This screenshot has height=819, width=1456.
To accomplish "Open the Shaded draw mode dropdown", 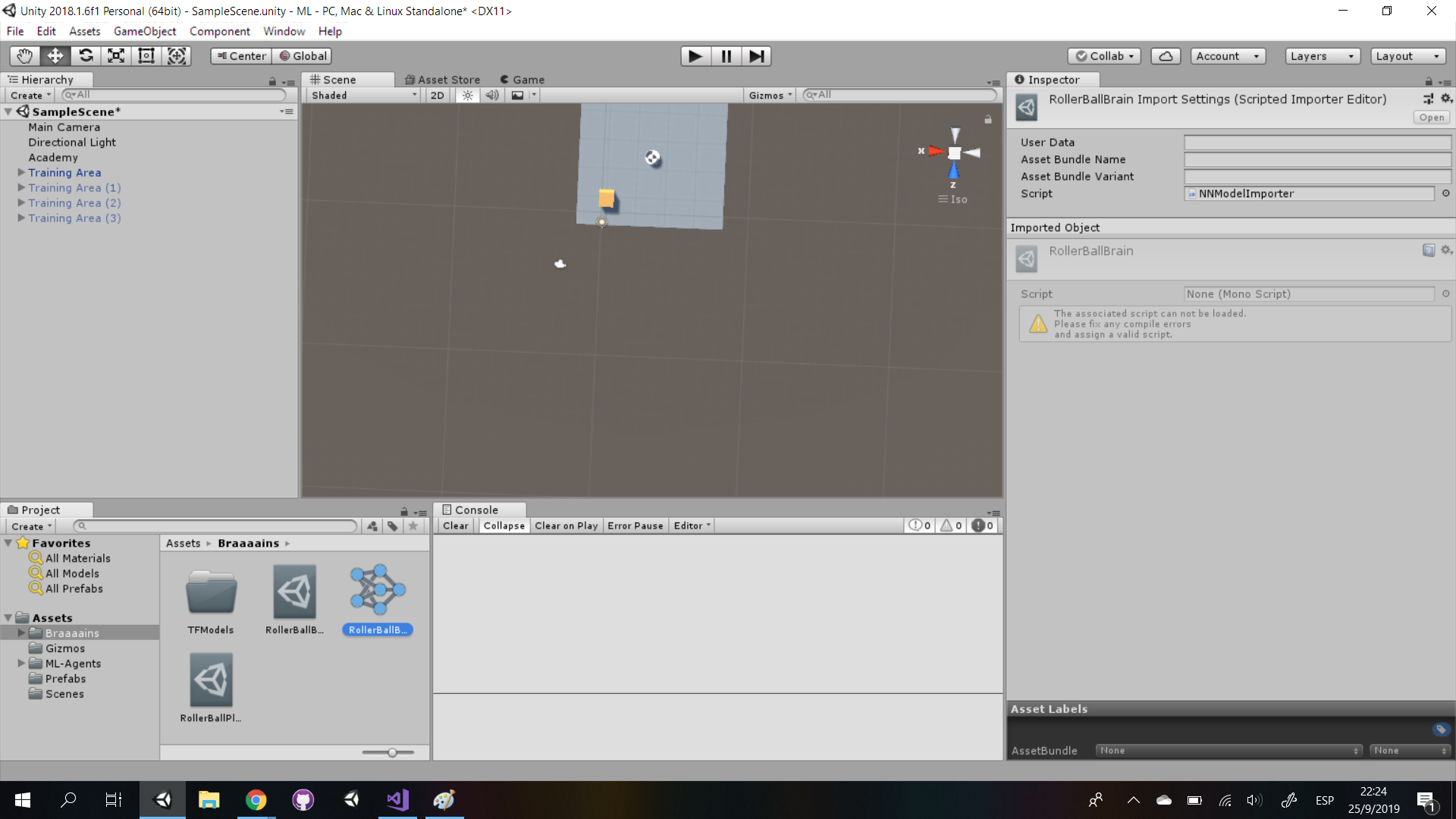I will 362,95.
